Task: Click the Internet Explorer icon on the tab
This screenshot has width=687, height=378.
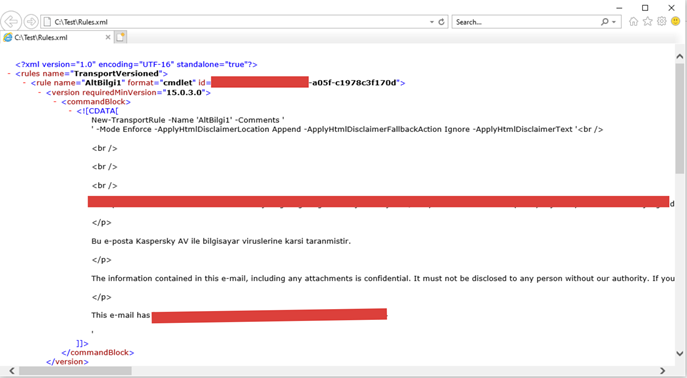Action: [7, 38]
